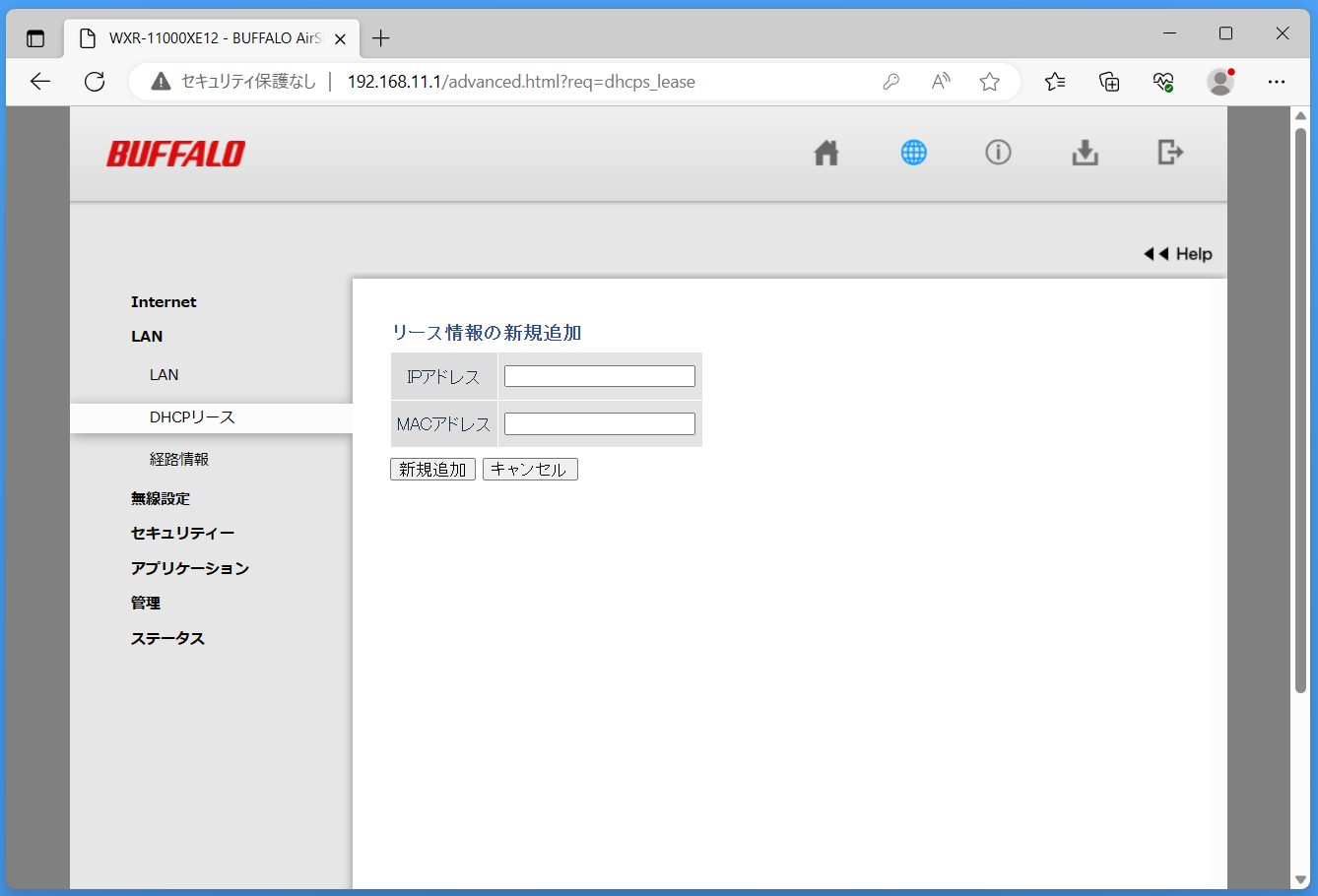Open the 管理 menu section
1318x896 pixels.
pyautogui.click(x=146, y=604)
